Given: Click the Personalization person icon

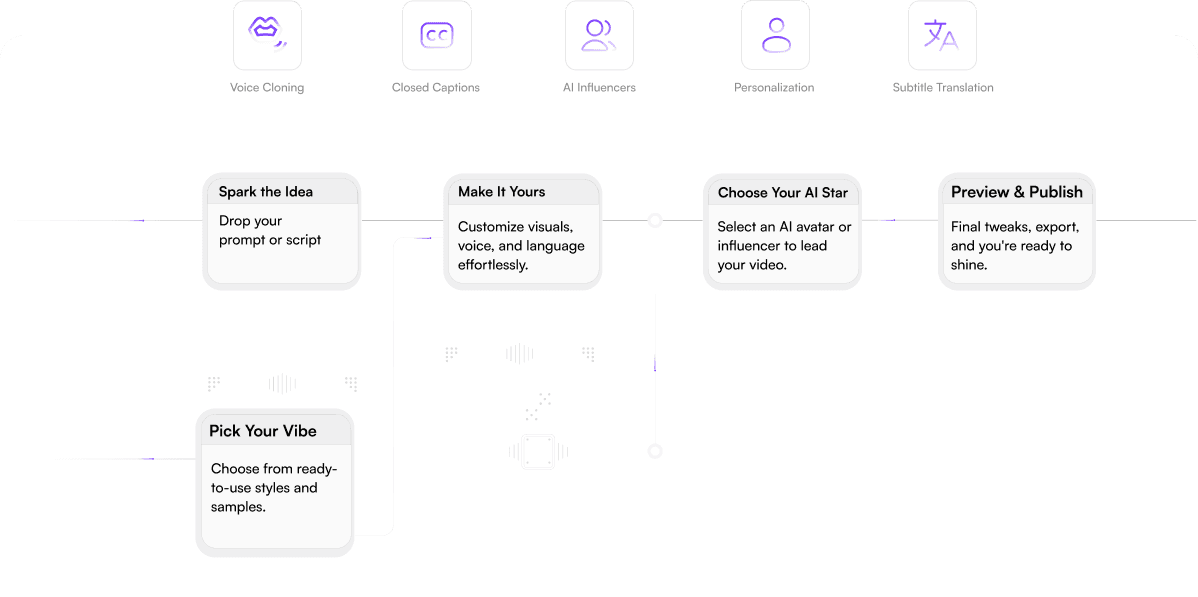Looking at the screenshot, I should pos(775,34).
